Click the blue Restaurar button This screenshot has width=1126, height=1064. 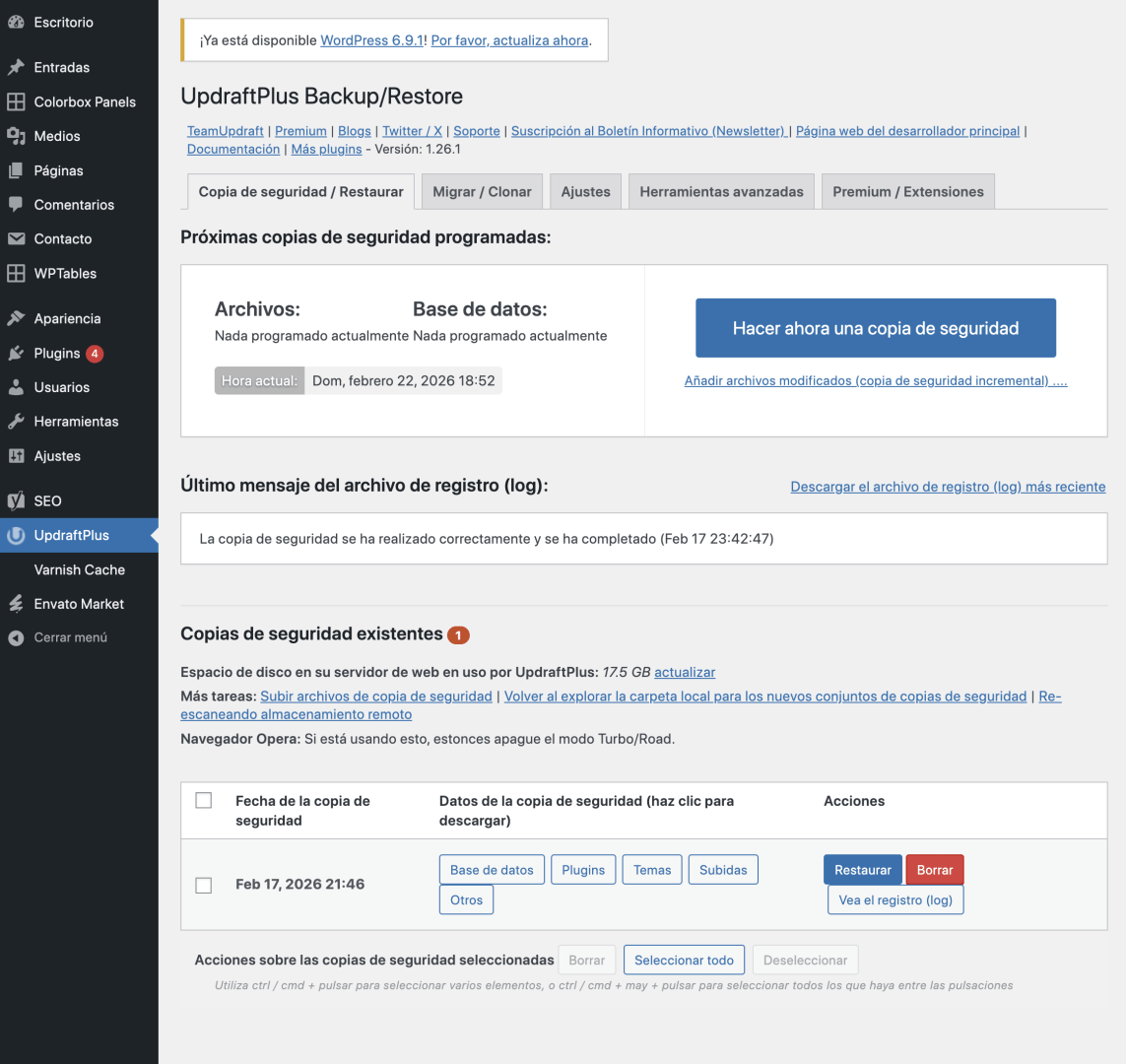coord(862,870)
